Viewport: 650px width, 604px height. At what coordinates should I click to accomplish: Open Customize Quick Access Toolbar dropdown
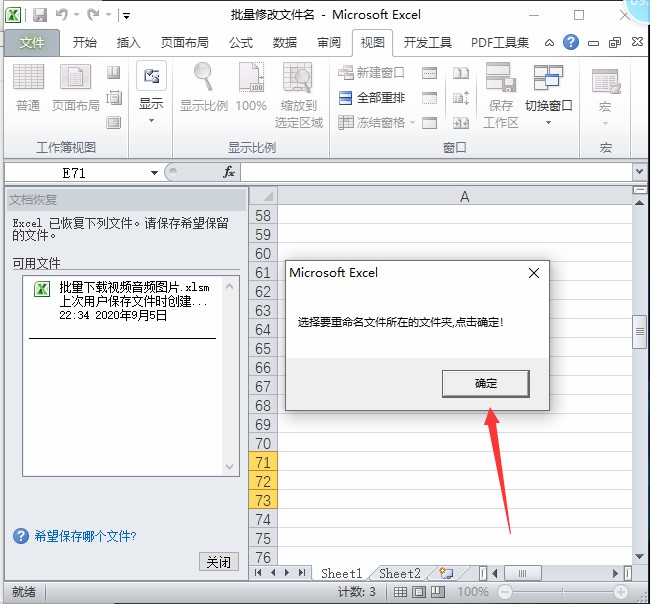(126, 16)
